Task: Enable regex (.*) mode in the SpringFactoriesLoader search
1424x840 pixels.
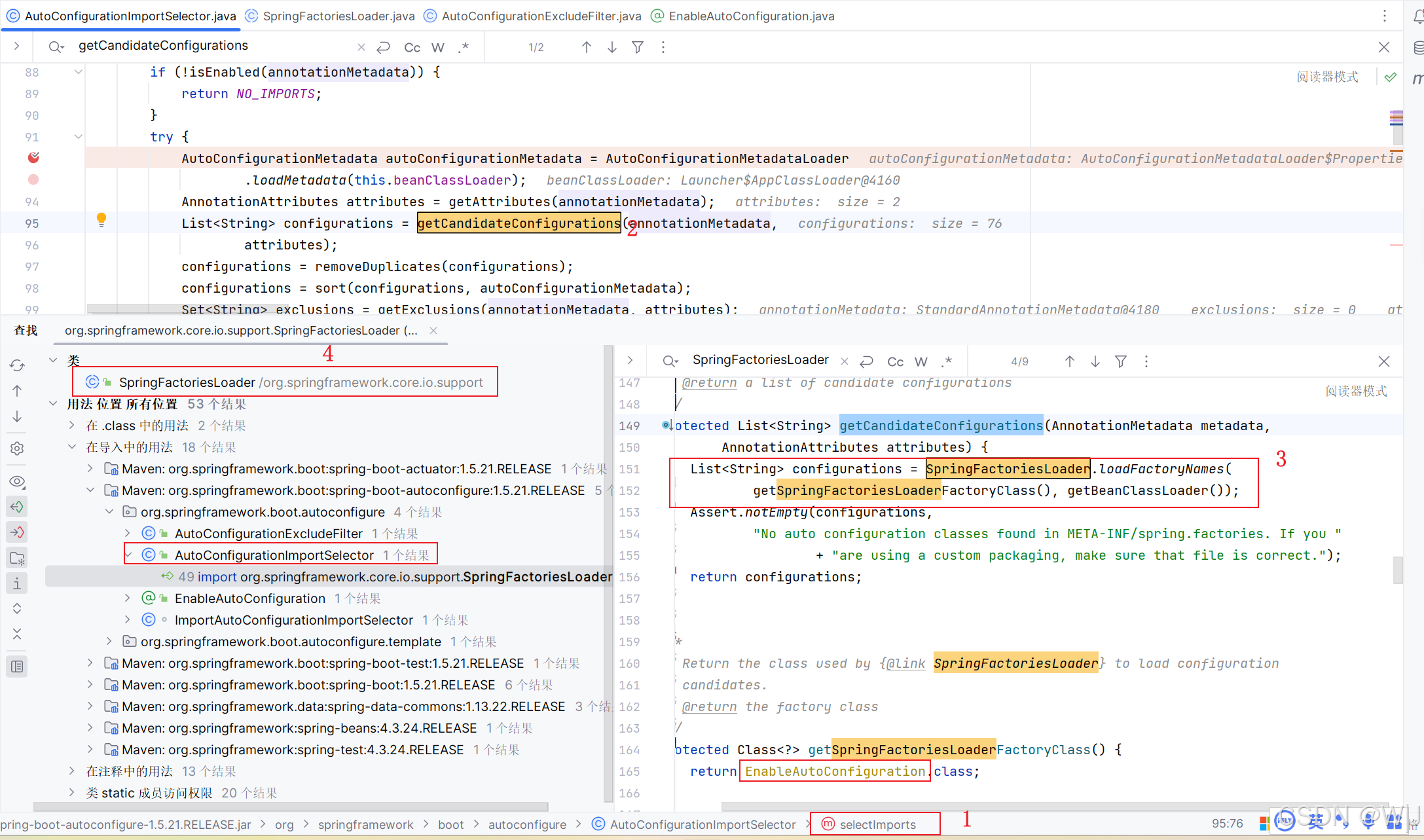Action: [x=946, y=361]
